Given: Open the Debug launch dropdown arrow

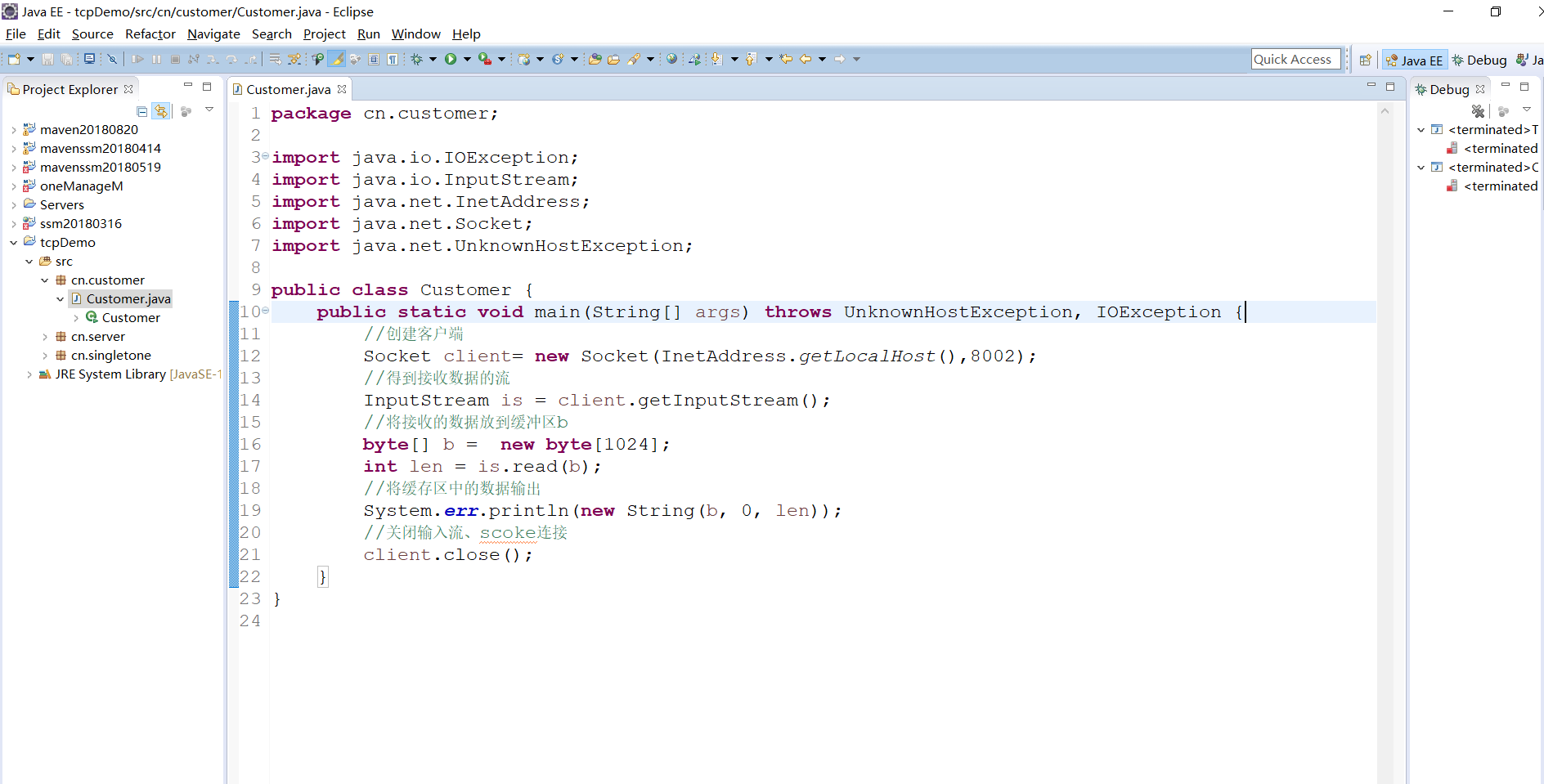Looking at the screenshot, I should click(x=433, y=59).
